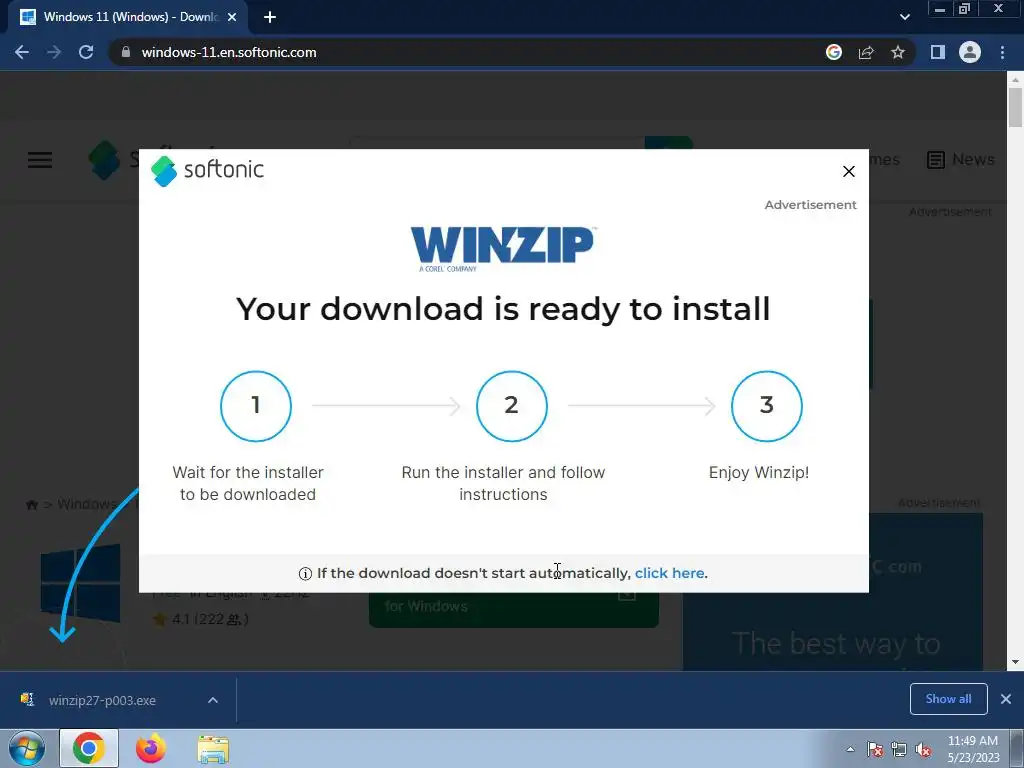Show hidden system tray icons
Screen dimensions: 1024x768
coord(850,749)
